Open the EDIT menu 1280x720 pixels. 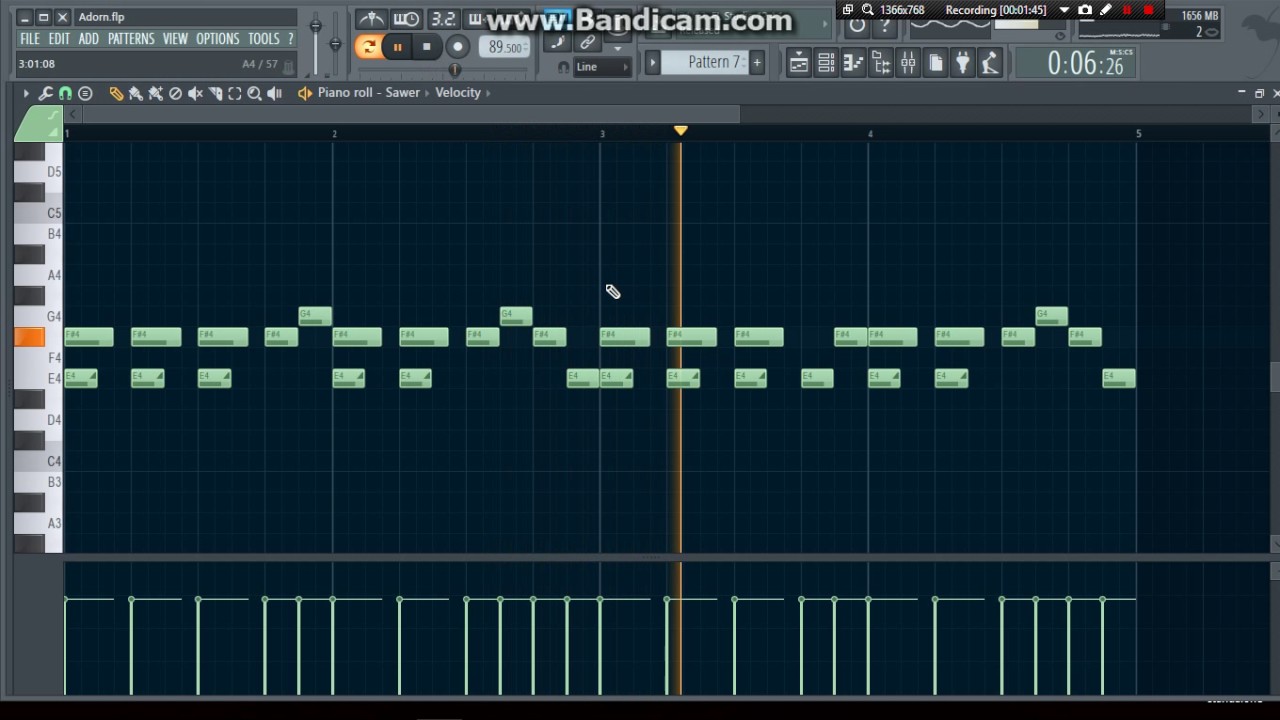[x=59, y=39]
